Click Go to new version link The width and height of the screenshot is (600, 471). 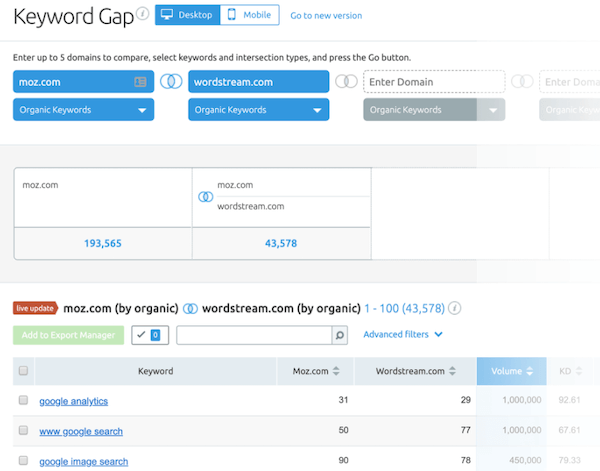326,16
